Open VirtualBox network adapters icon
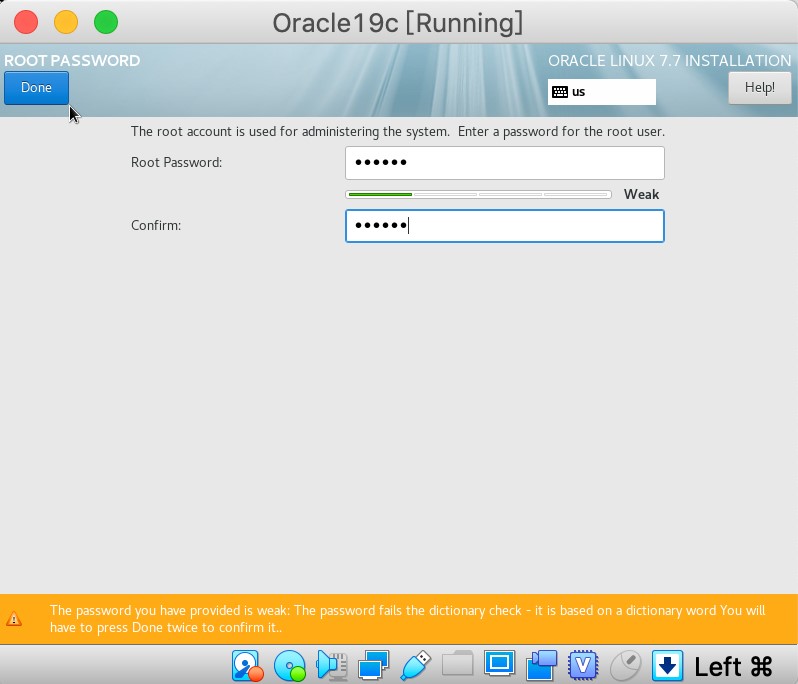This screenshot has width=798, height=684. coord(374,665)
